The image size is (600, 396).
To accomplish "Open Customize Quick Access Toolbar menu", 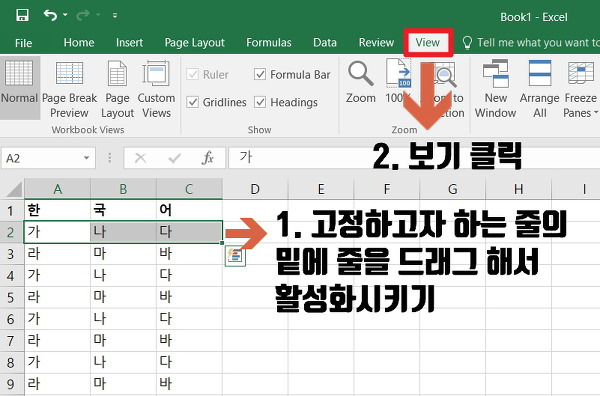I will click(x=115, y=15).
